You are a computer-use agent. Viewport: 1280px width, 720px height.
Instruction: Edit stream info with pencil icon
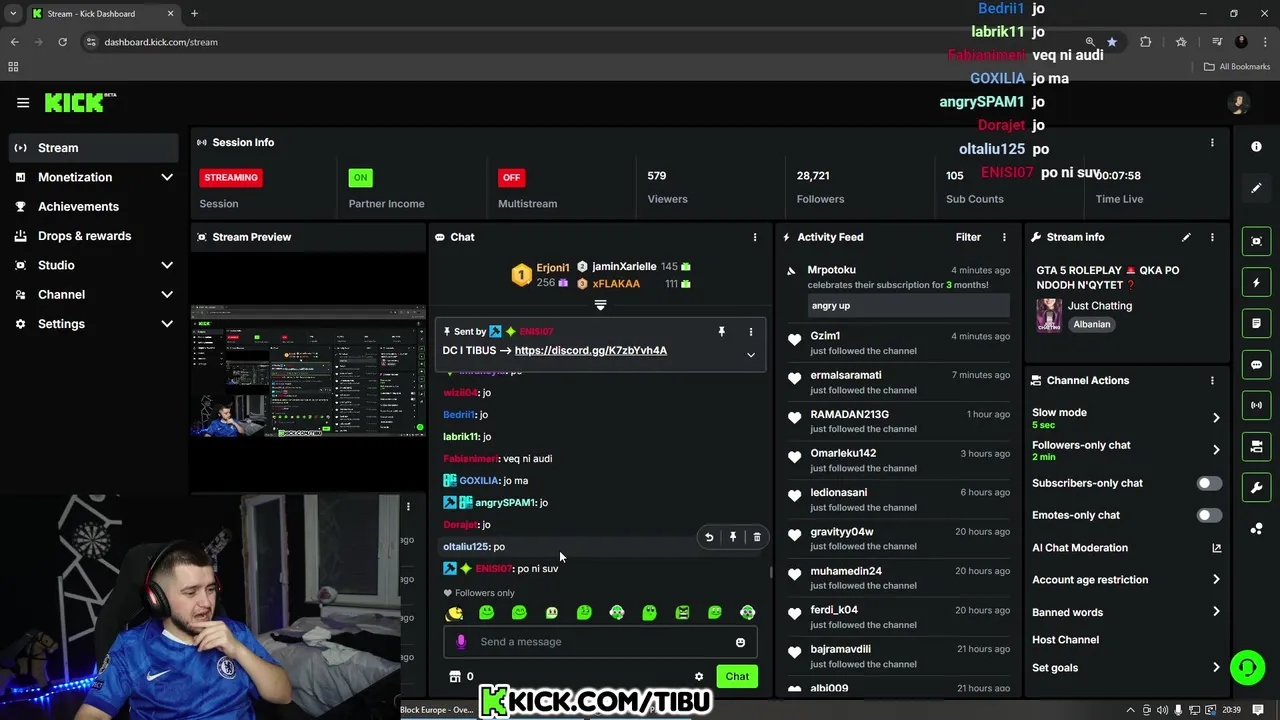pos(1186,237)
